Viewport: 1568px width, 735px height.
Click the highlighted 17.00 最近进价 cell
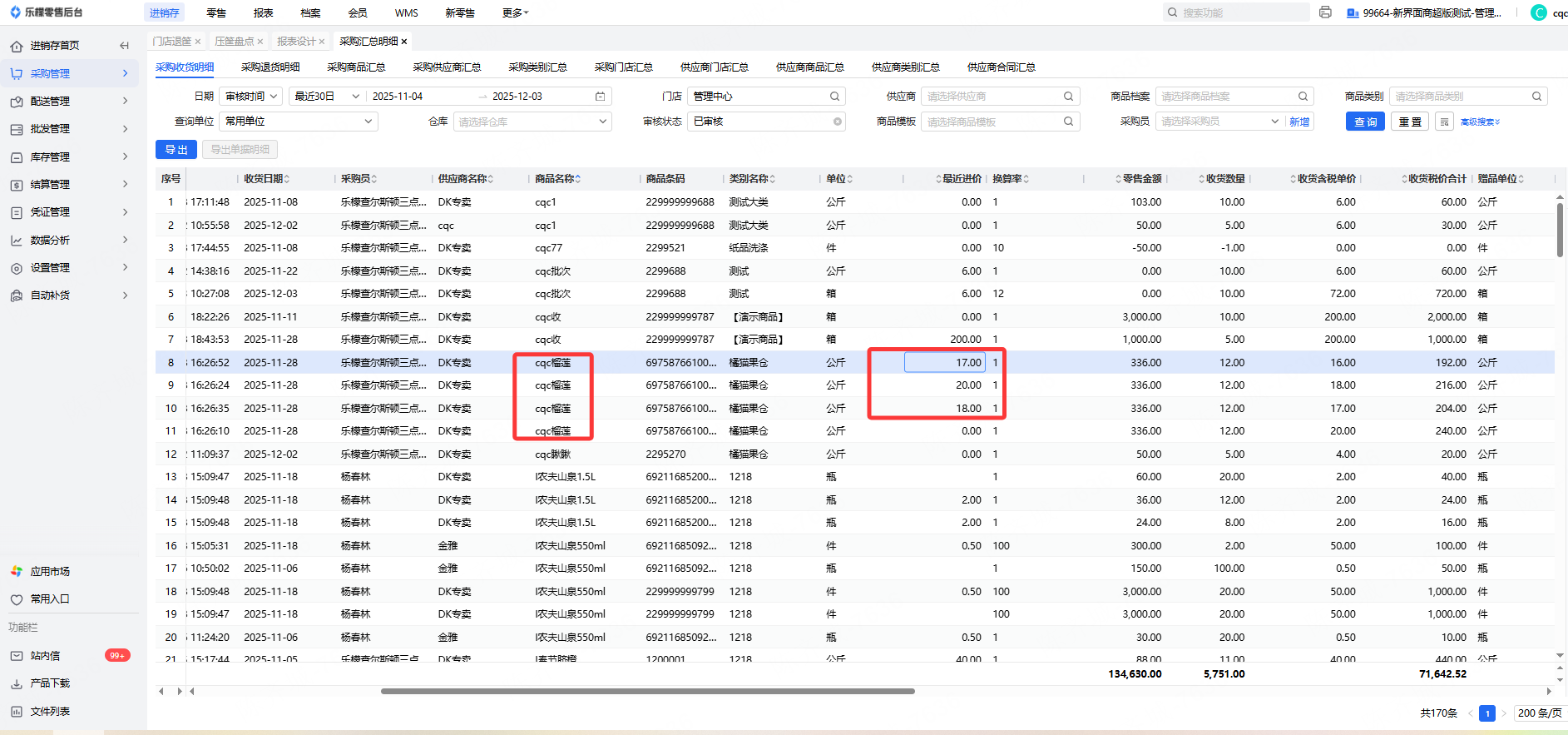coord(945,363)
